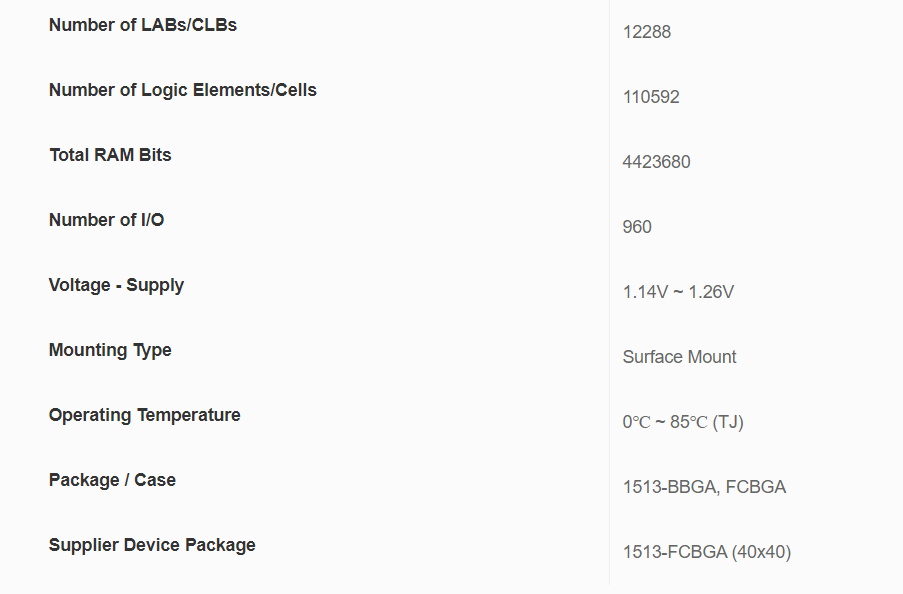This screenshot has height=594, width=903.
Task: Click the Operating Temperature label
Action: pyautogui.click(x=144, y=415)
